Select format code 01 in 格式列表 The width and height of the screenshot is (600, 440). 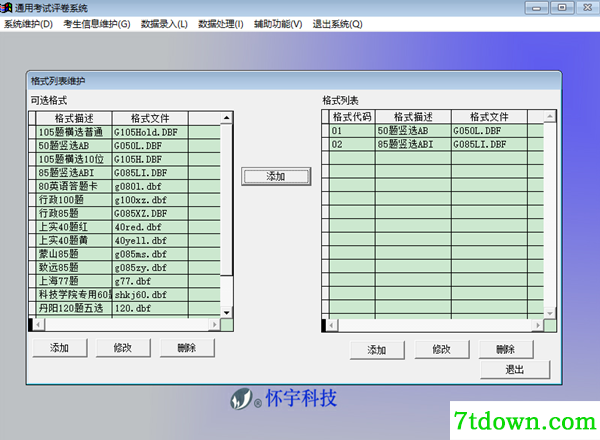coord(352,131)
